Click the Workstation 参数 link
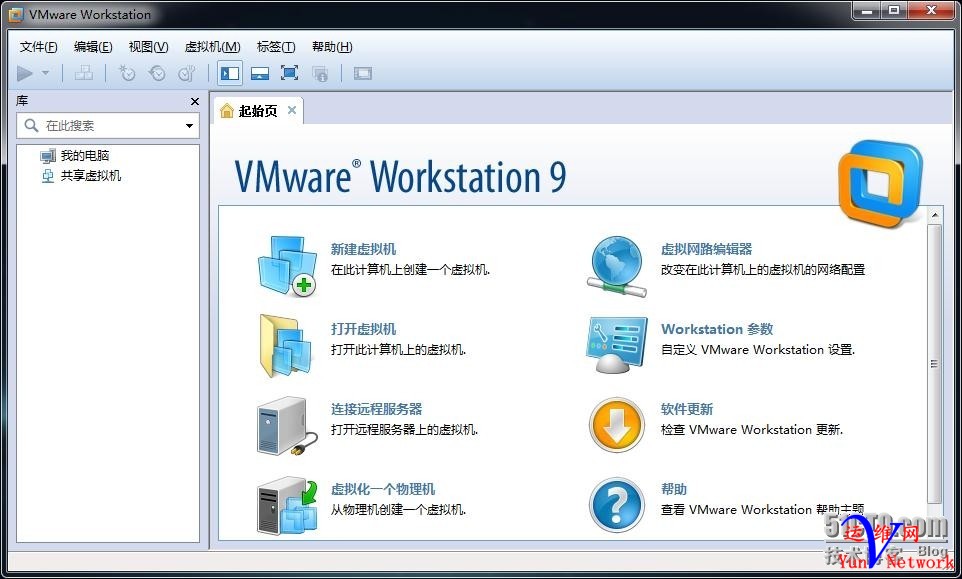 (x=717, y=329)
